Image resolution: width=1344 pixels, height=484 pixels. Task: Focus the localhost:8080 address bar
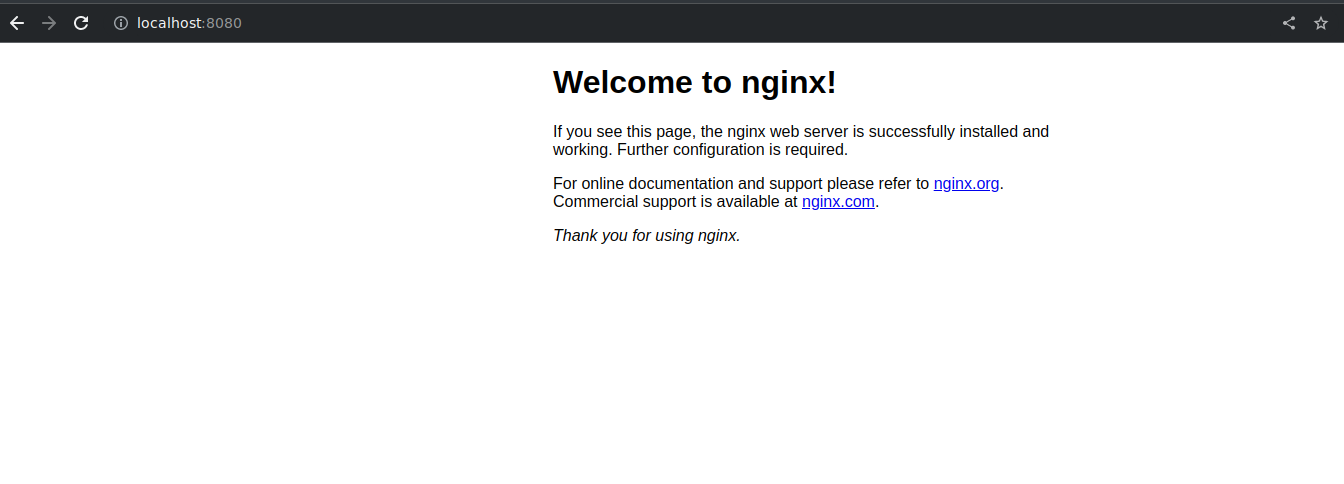click(189, 23)
